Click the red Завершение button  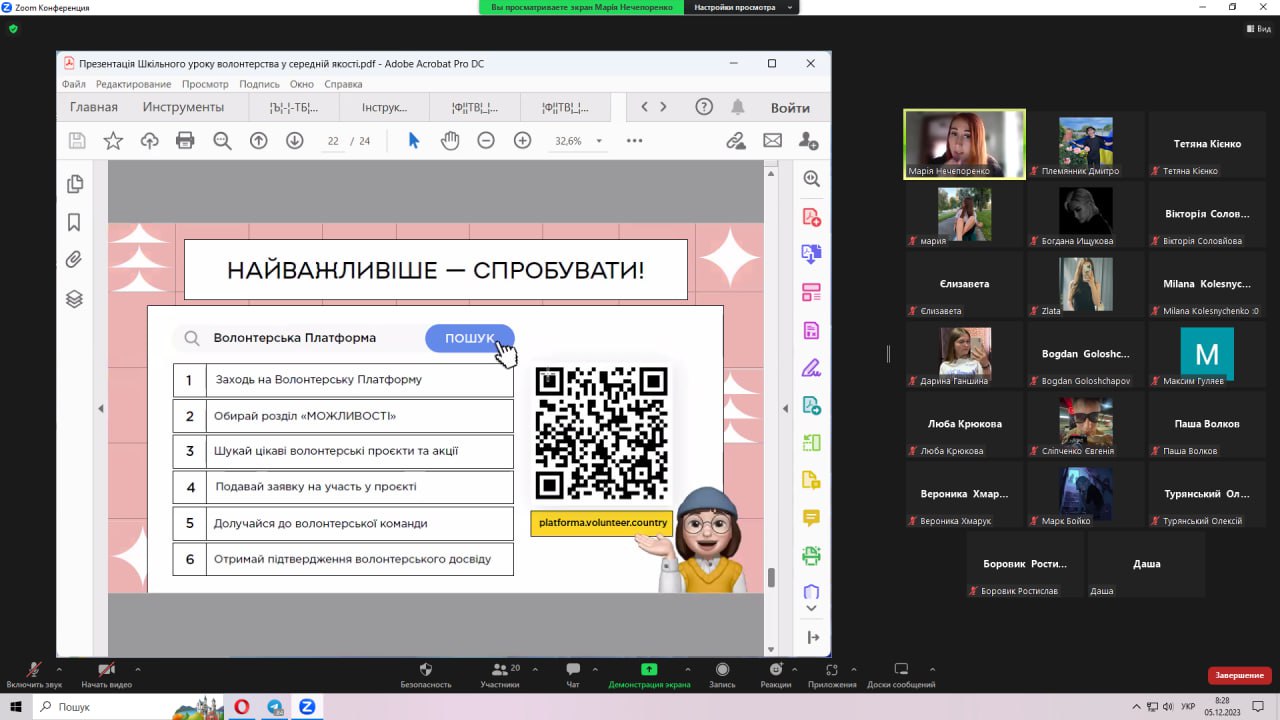click(1240, 675)
